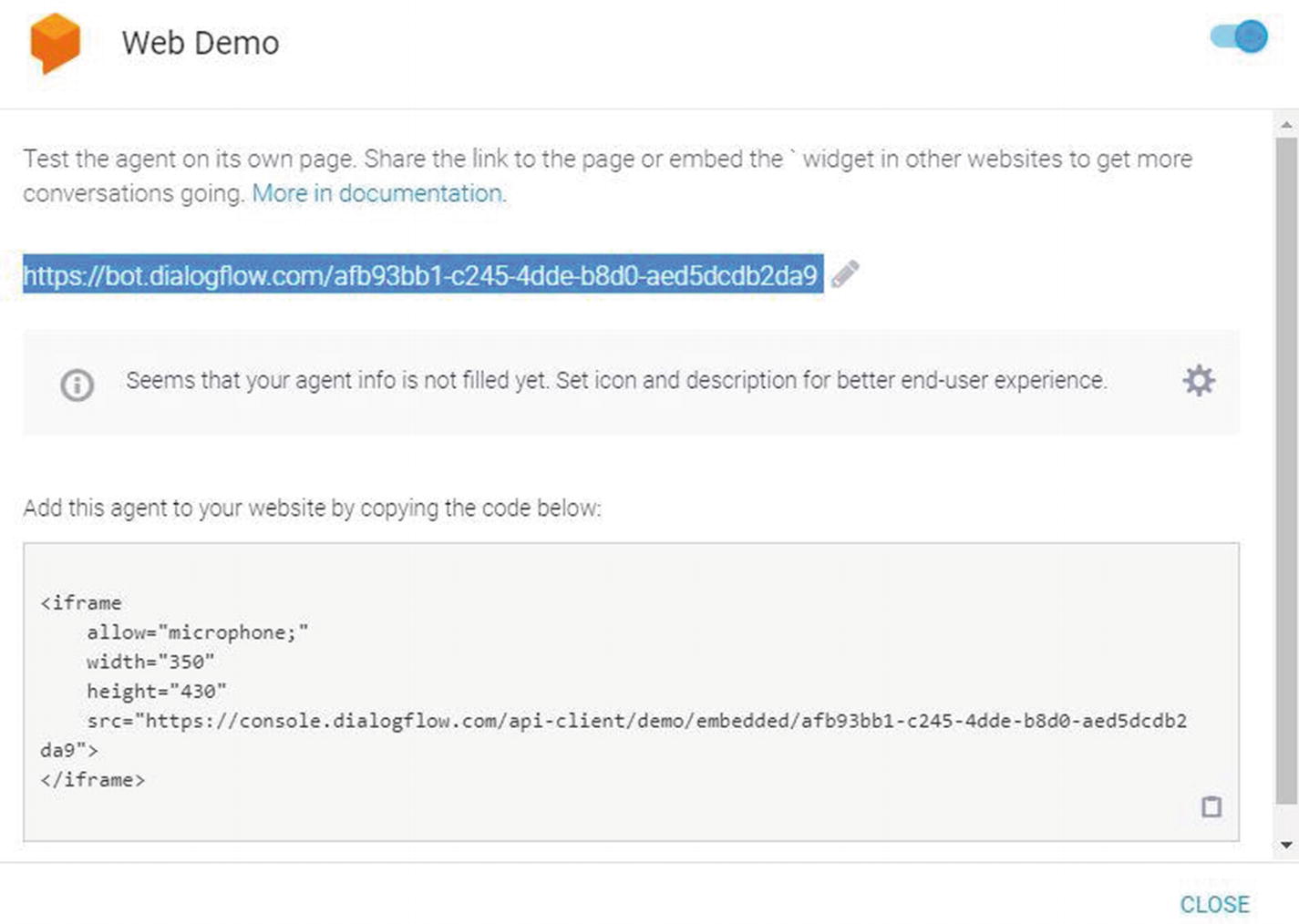Viewport: 1299px width, 924px height.
Task: Click the allow="microphone;" code line
Action: click(198, 631)
